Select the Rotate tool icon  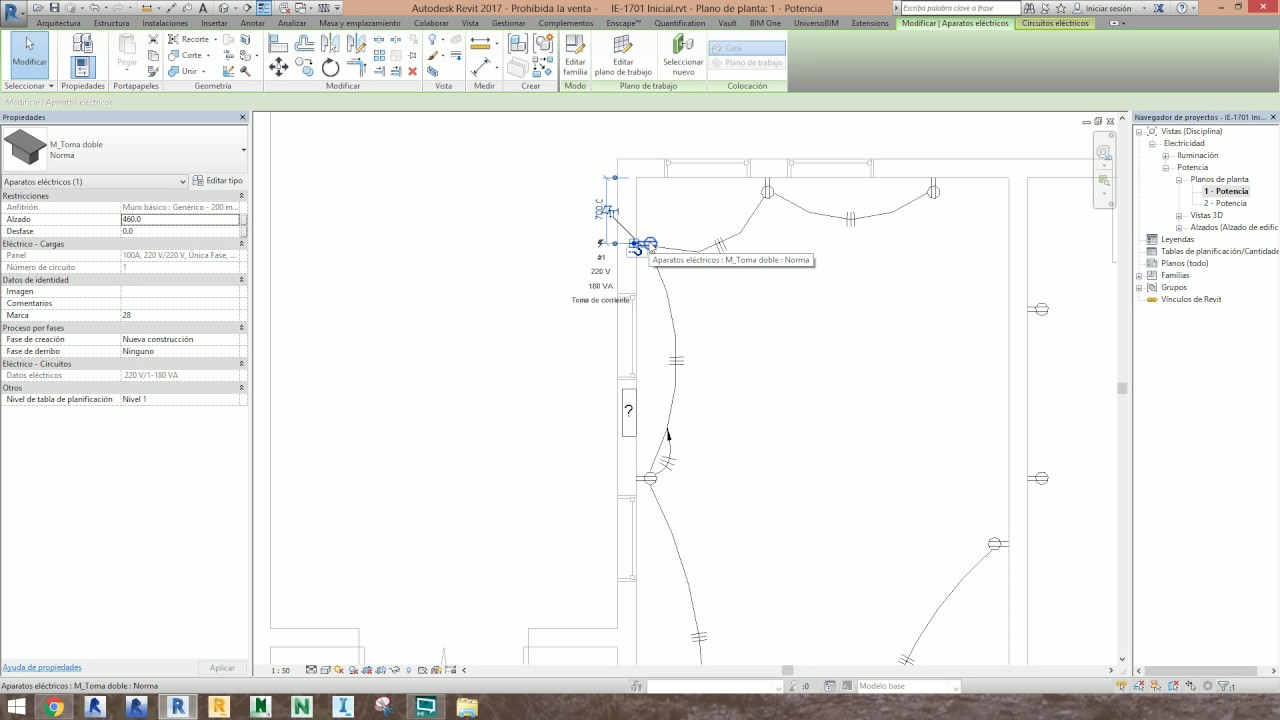[x=330, y=67]
